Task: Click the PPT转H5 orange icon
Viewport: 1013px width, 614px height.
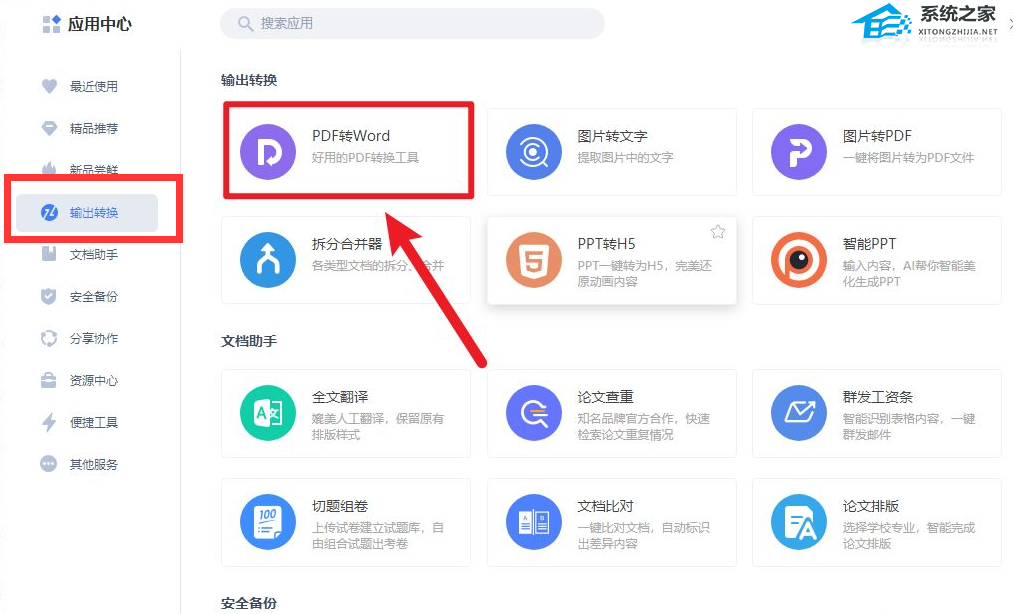Action: [x=534, y=260]
